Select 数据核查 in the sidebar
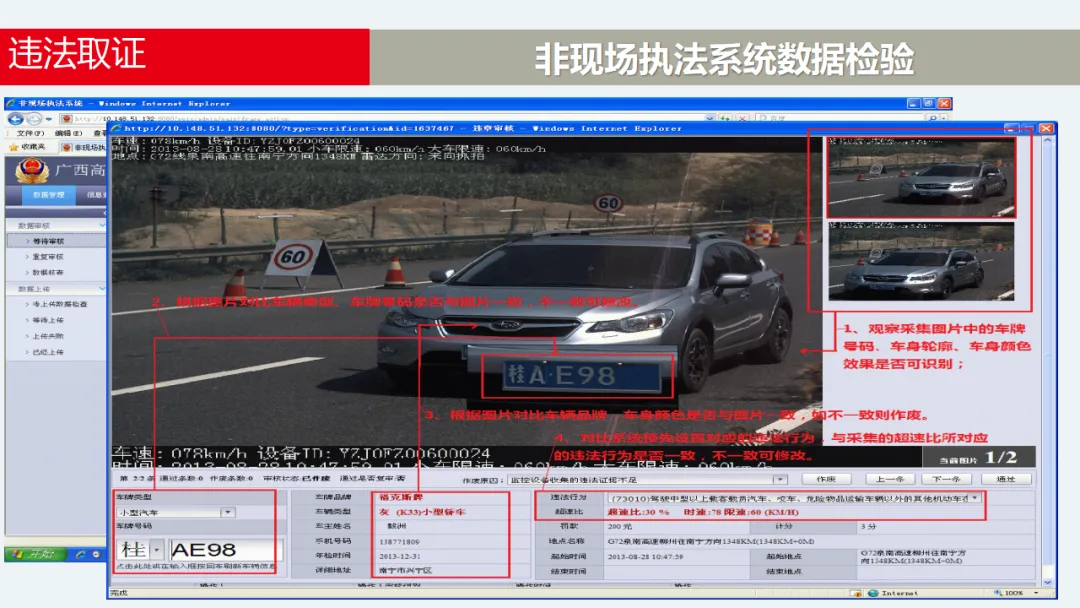1080x608 pixels. tap(48, 273)
